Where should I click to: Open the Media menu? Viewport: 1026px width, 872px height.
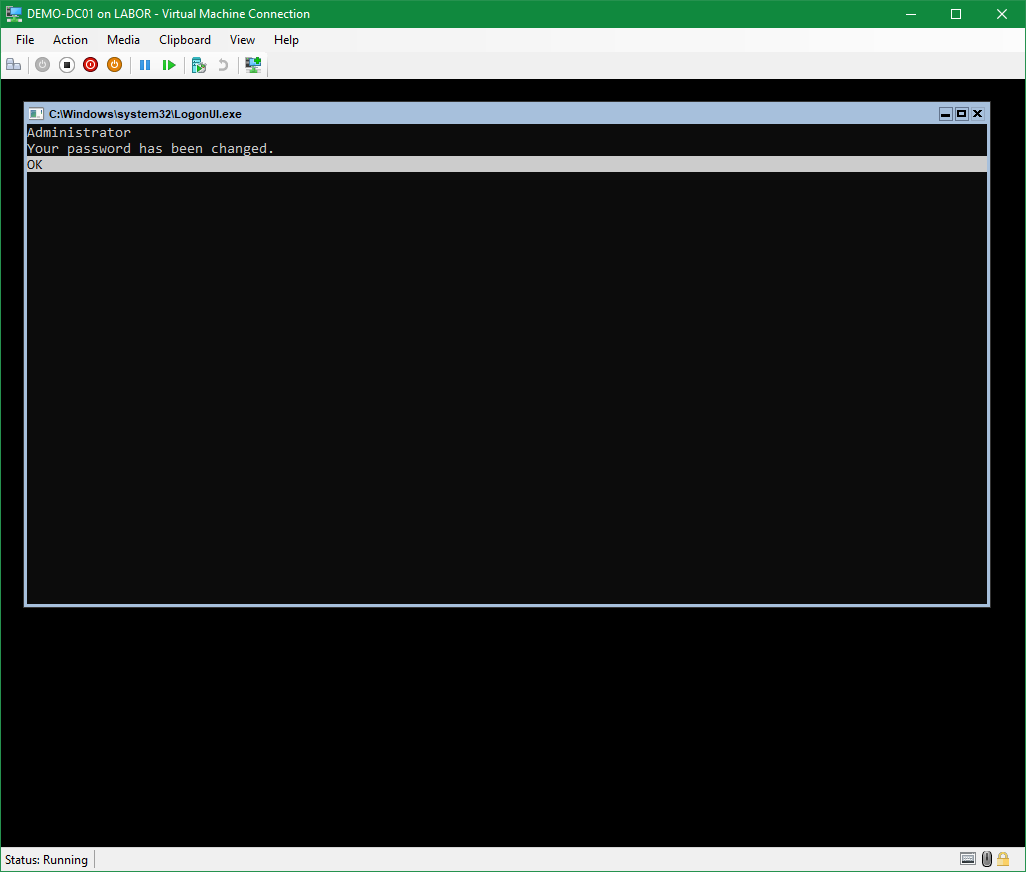click(123, 40)
